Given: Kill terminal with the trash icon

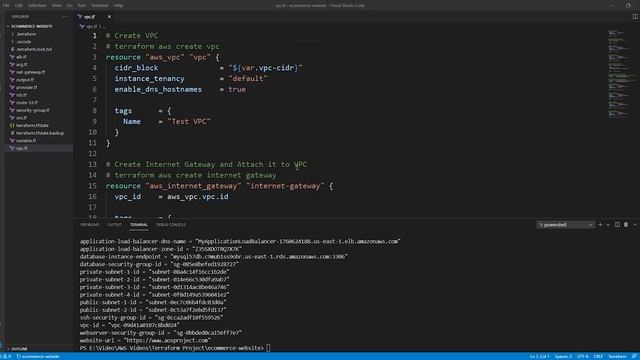Looking at the screenshot, I should pos(626,225).
